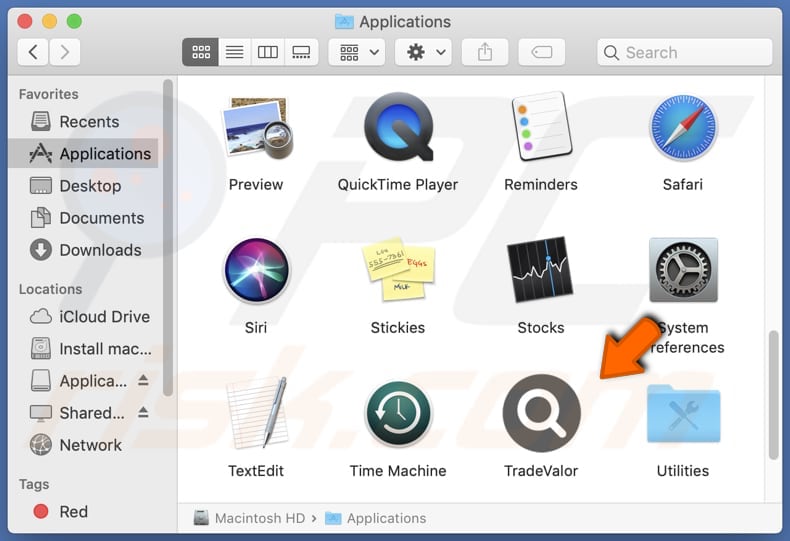
Task: Eject the Shared... volume
Action: pos(143,413)
